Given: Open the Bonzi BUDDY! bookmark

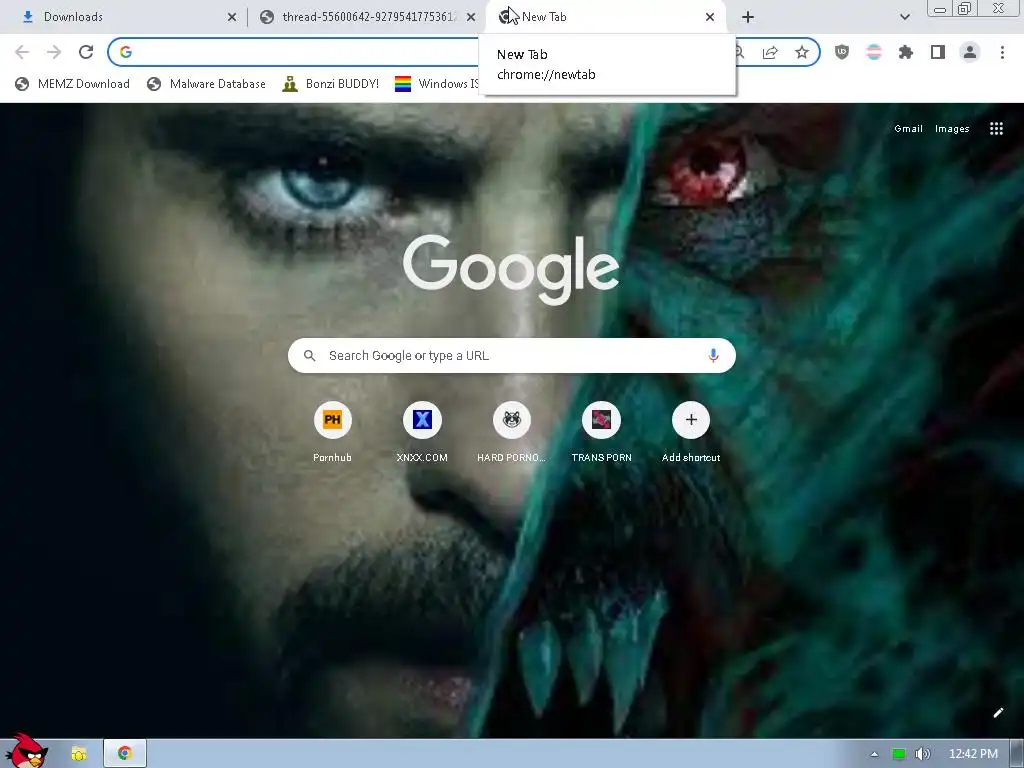Looking at the screenshot, I should [330, 84].
